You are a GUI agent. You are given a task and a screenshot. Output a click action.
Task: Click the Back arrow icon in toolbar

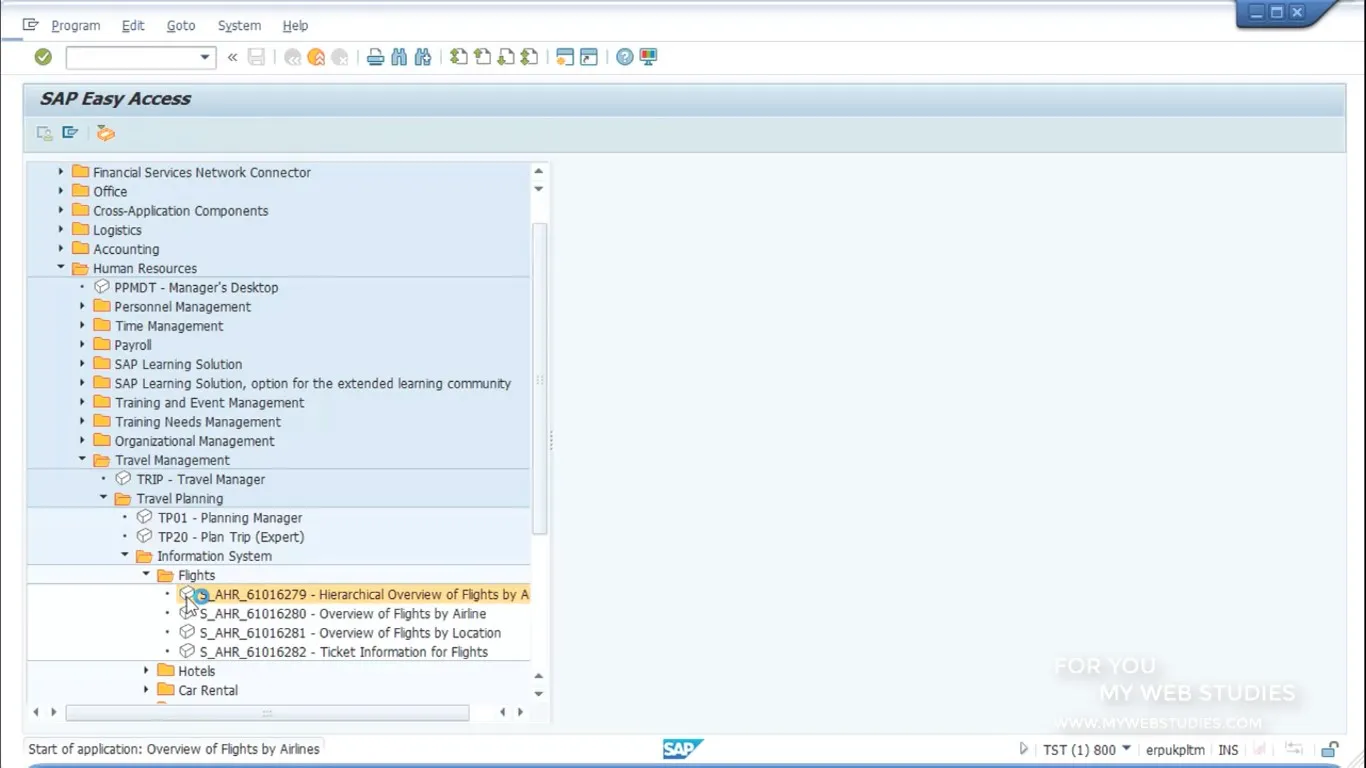coord(293,57)
